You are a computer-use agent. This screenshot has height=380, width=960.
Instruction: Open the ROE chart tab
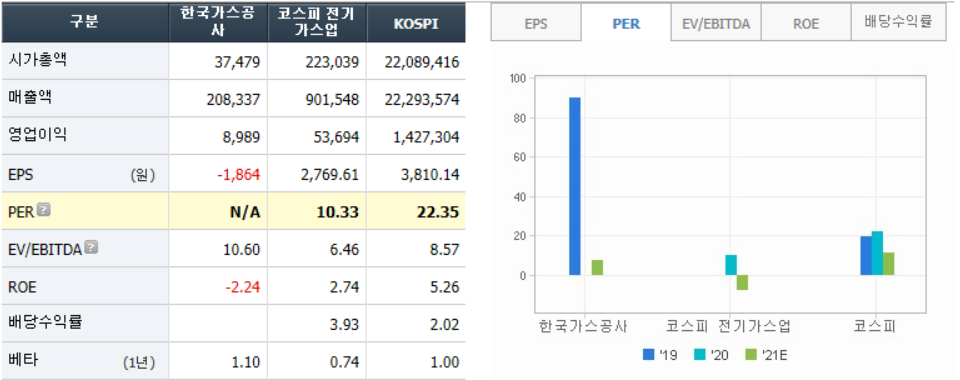point(806,24)
